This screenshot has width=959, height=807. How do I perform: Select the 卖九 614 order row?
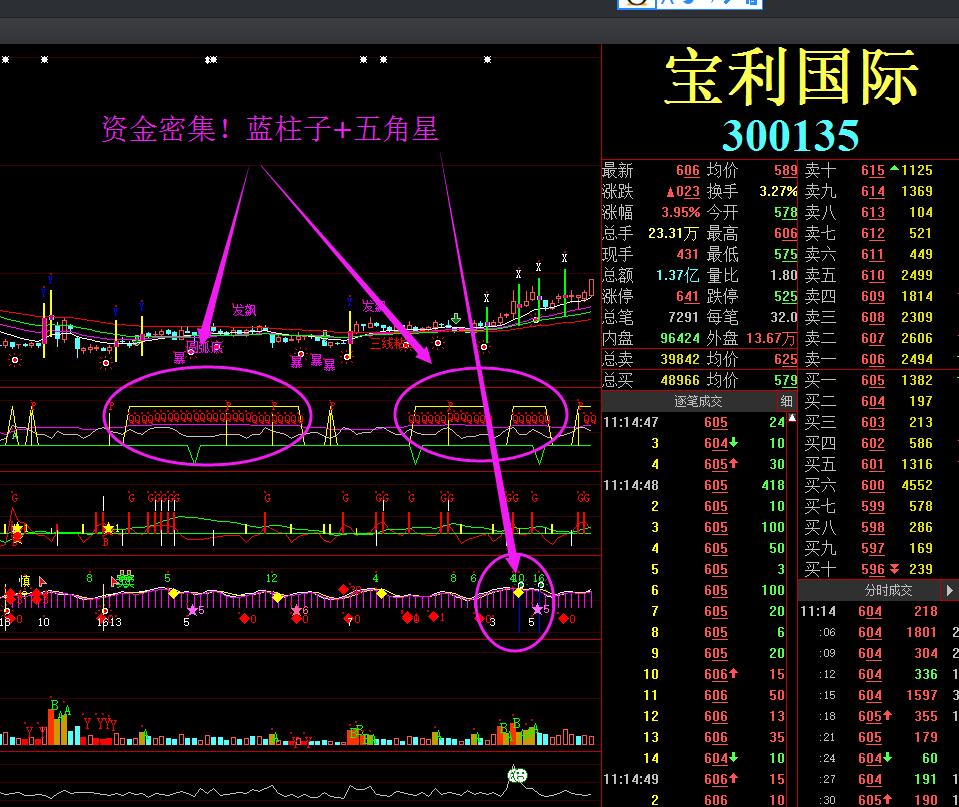coord(878,192)
